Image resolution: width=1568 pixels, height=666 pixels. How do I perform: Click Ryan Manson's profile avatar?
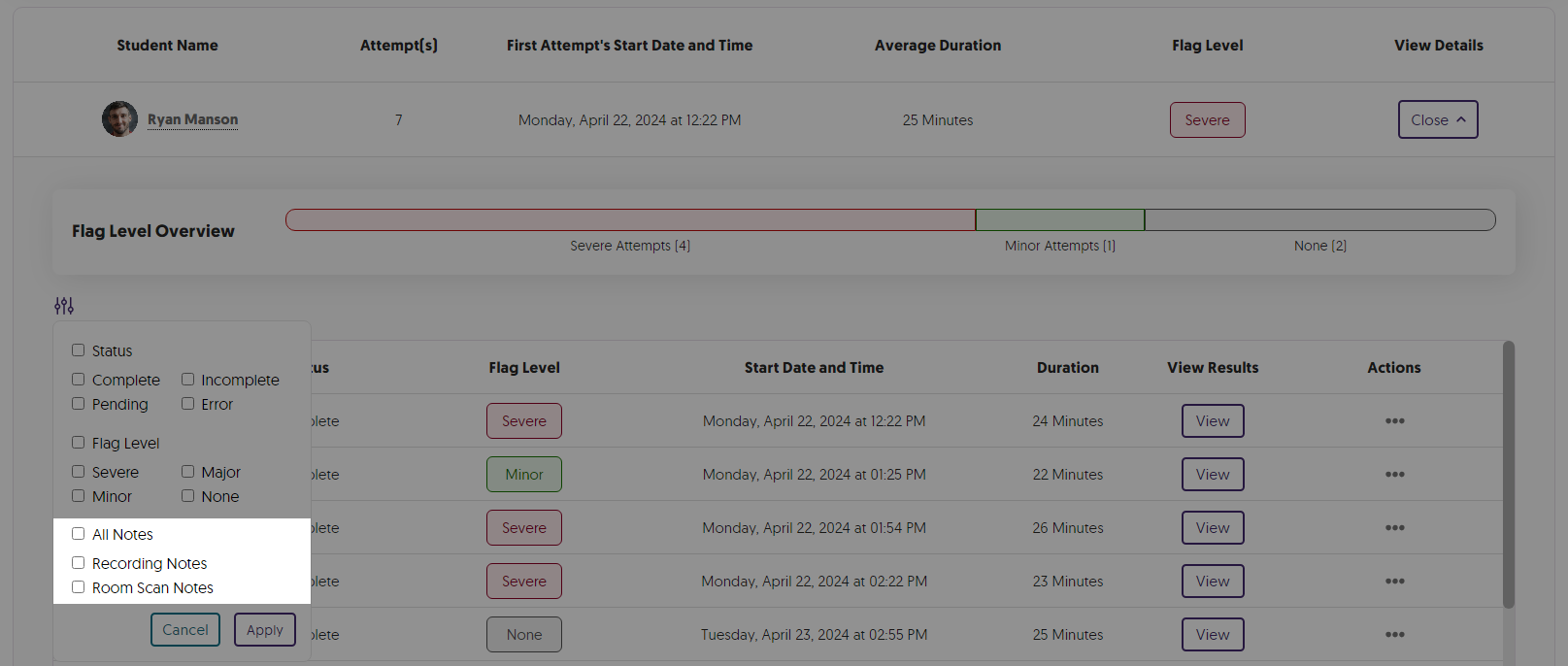point(119,119)
